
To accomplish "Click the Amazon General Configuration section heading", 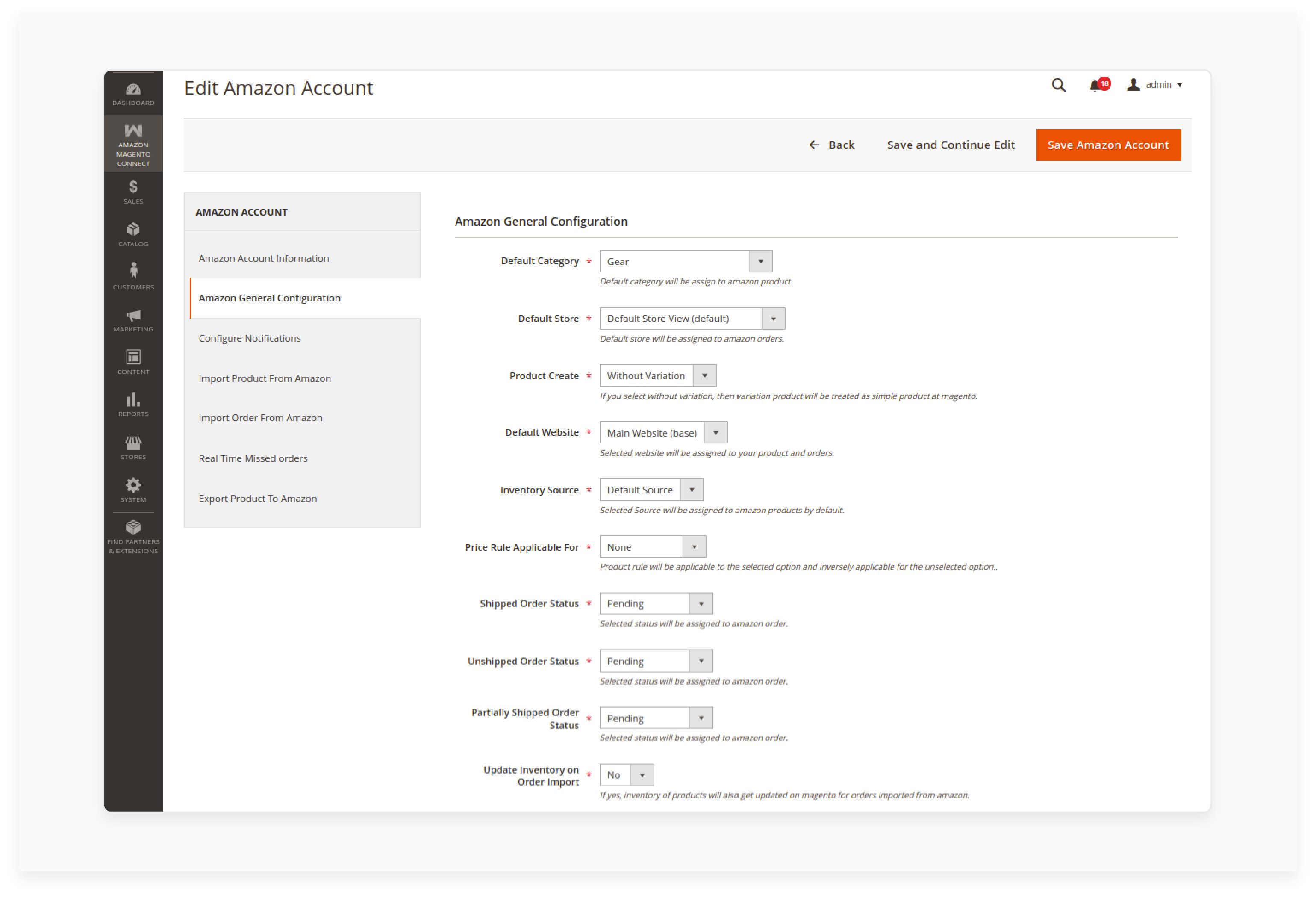I will [x=541, y=222].
